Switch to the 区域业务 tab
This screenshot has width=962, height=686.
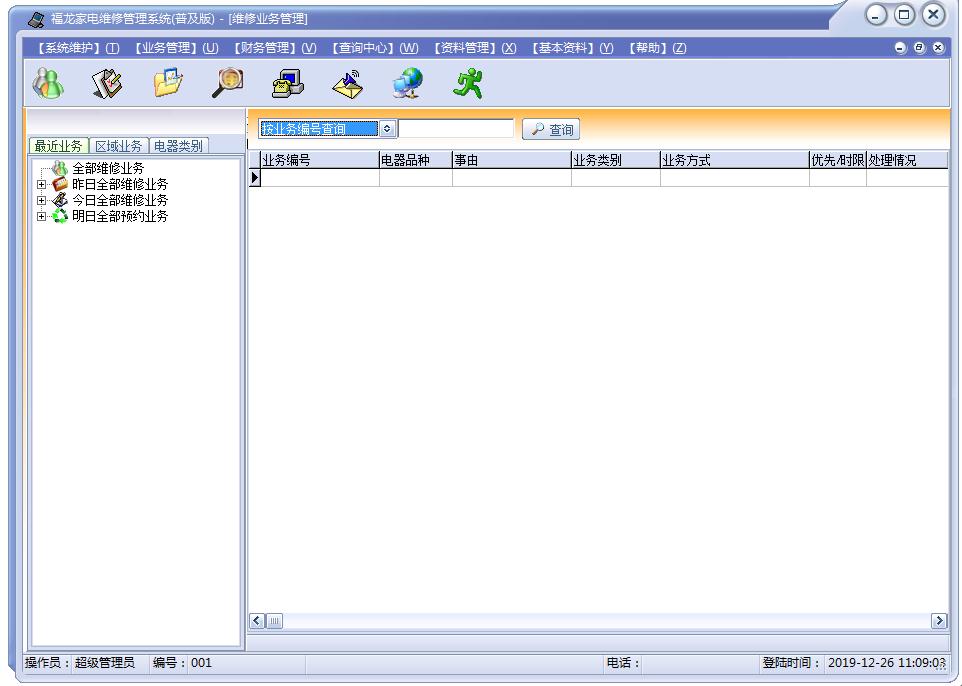118,146
